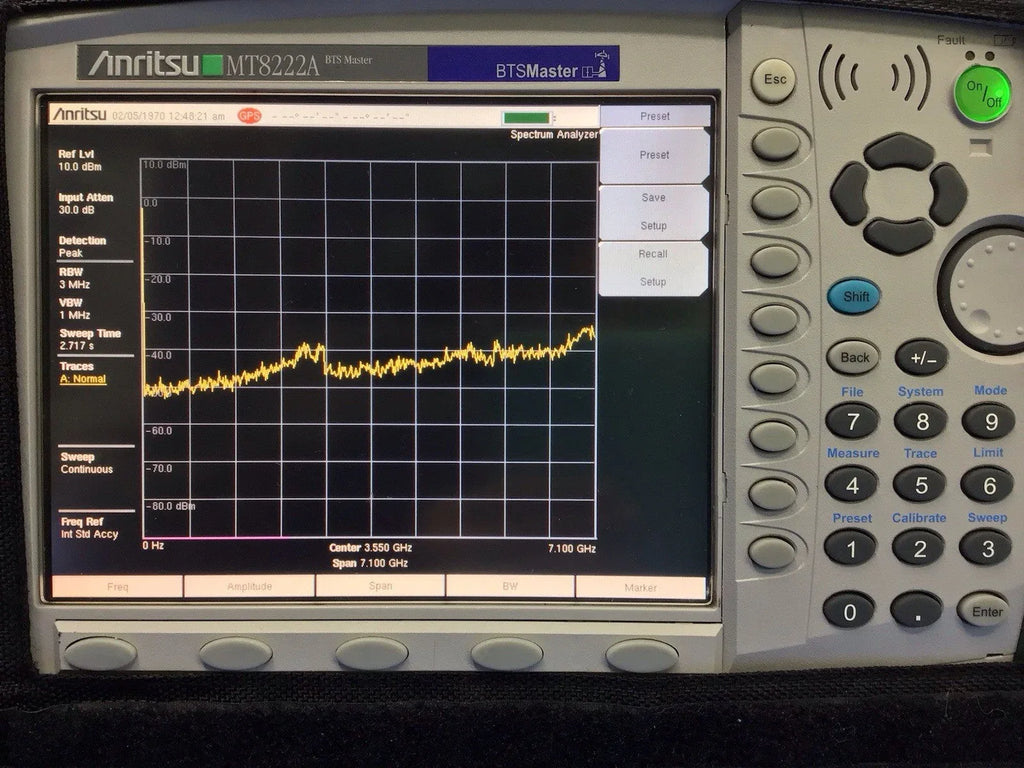The width and height of the screenshot is (1024, 768).
Task: Select the on-screen Recall Setup soft key
Action: (x=654, y=268)
